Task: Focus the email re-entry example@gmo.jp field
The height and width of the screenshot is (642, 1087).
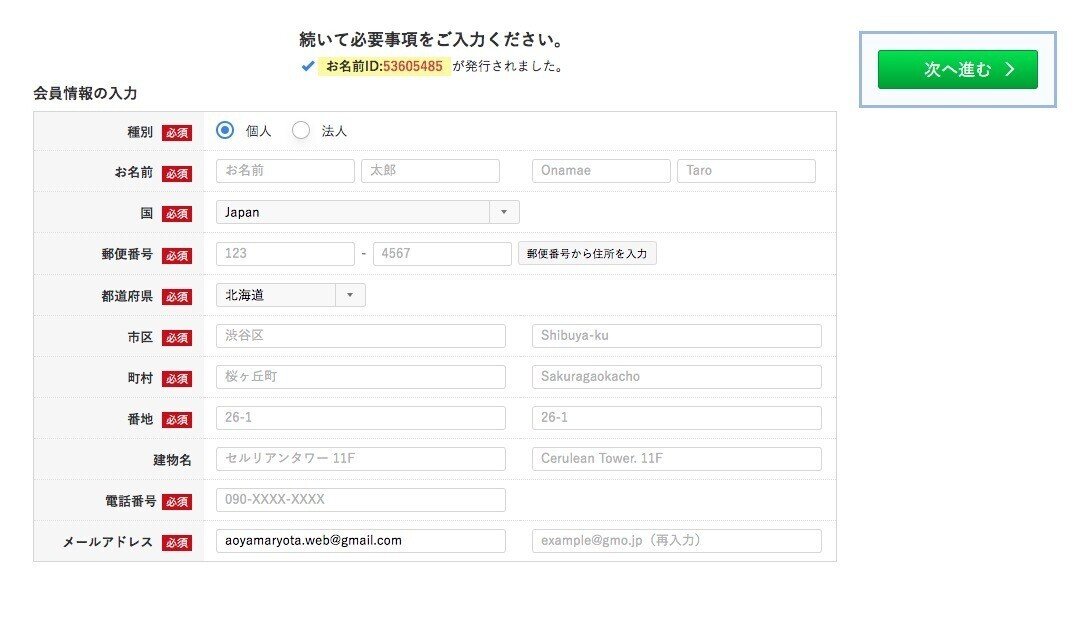Action: pyautogui.click(x=677, y=540)
